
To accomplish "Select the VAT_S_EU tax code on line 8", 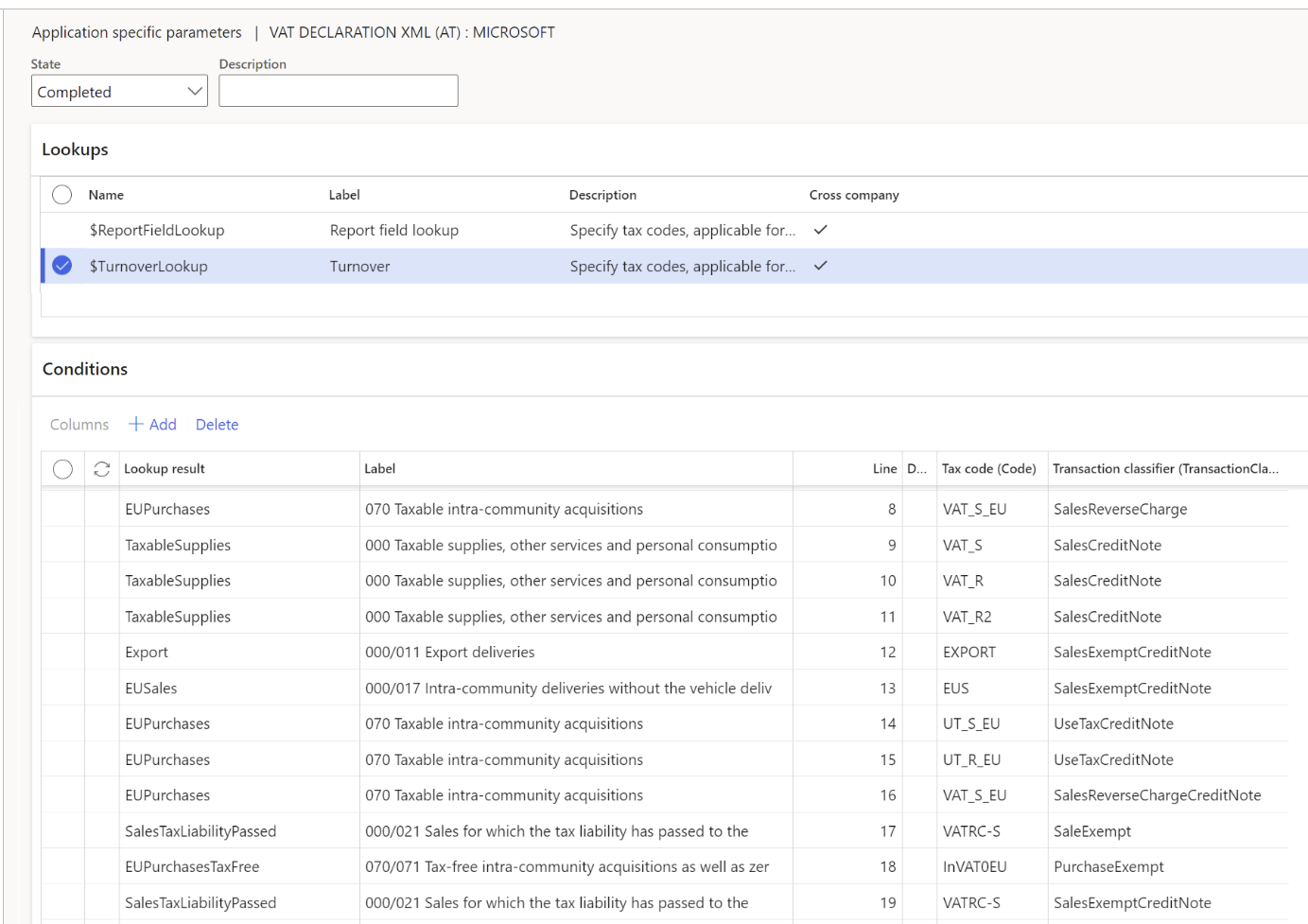I will pos(975,509).
